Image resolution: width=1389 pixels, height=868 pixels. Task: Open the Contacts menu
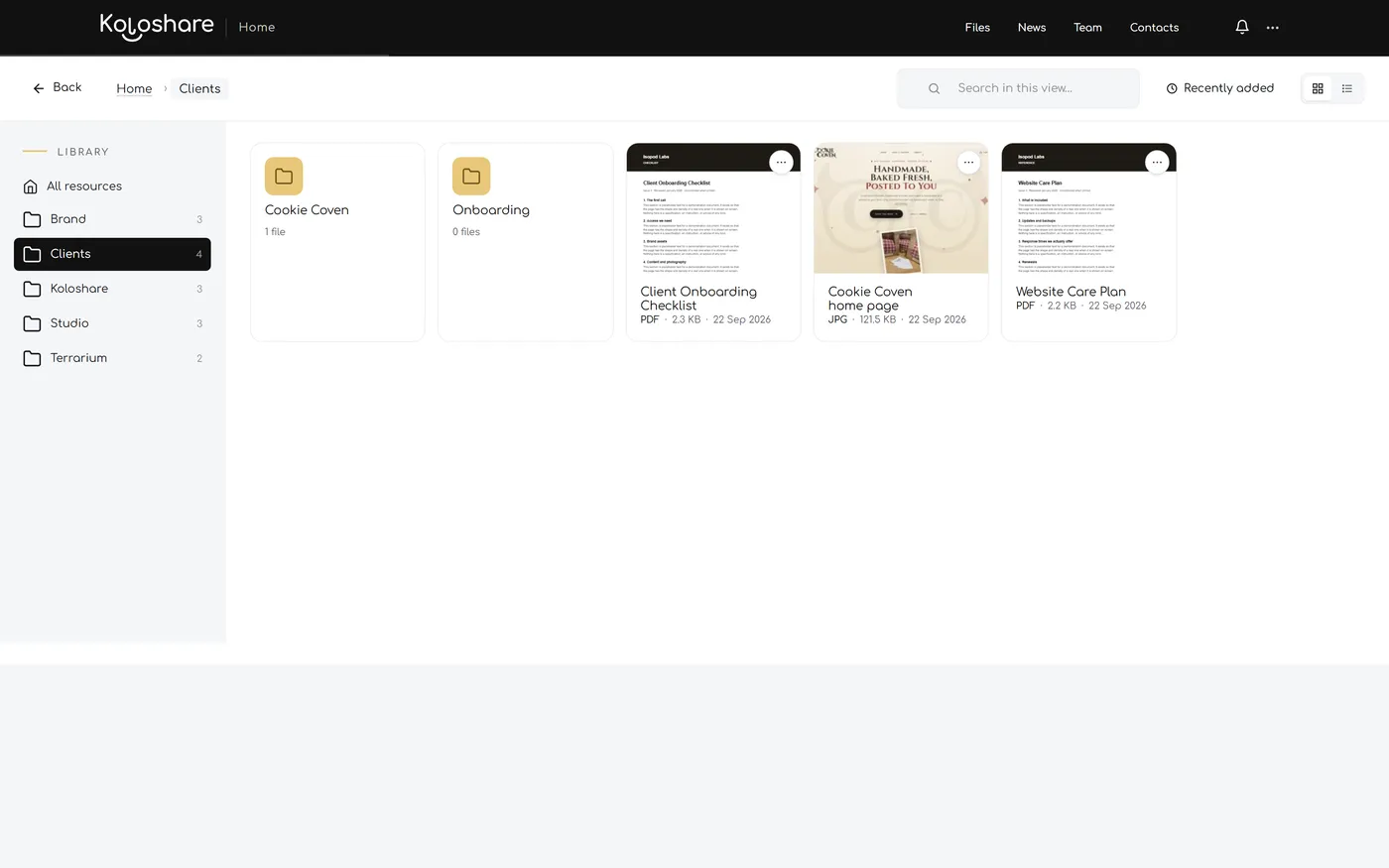(1154, 28)
